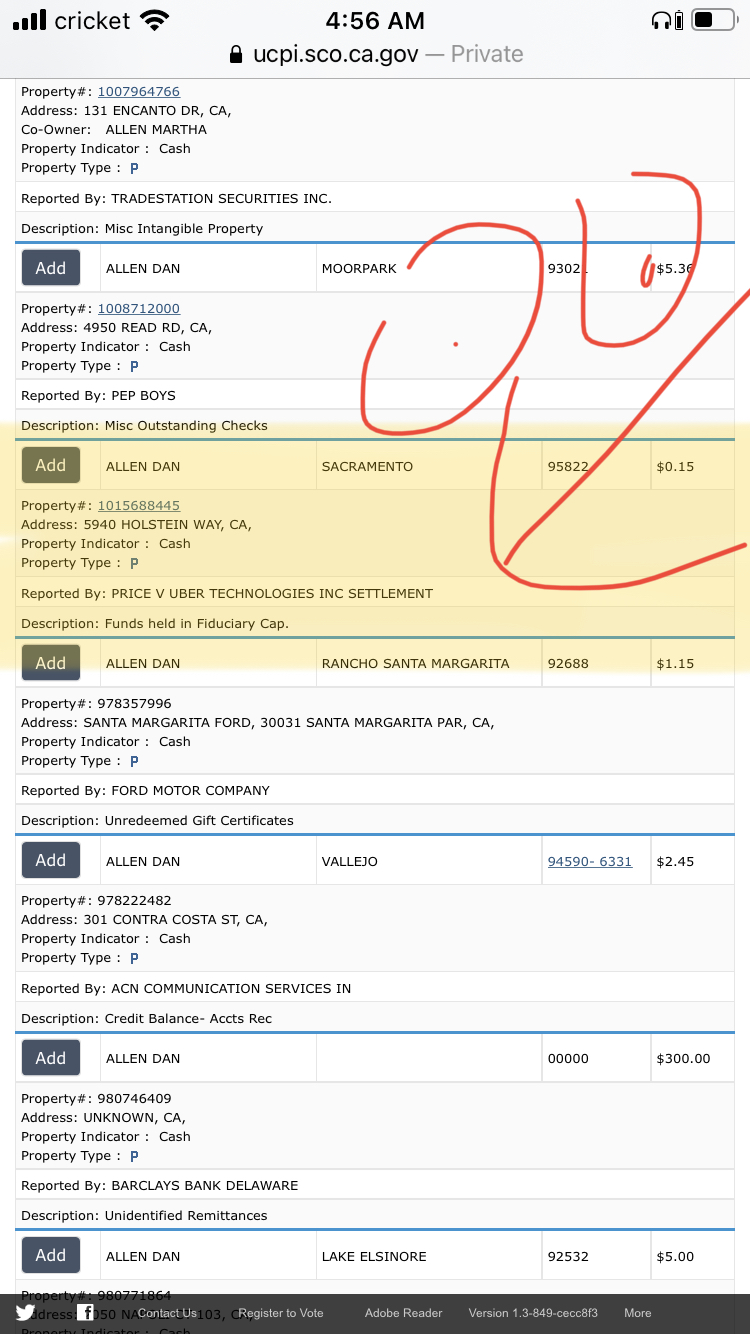Add the ALLEN DAN Sacramento property

(51, 465)
